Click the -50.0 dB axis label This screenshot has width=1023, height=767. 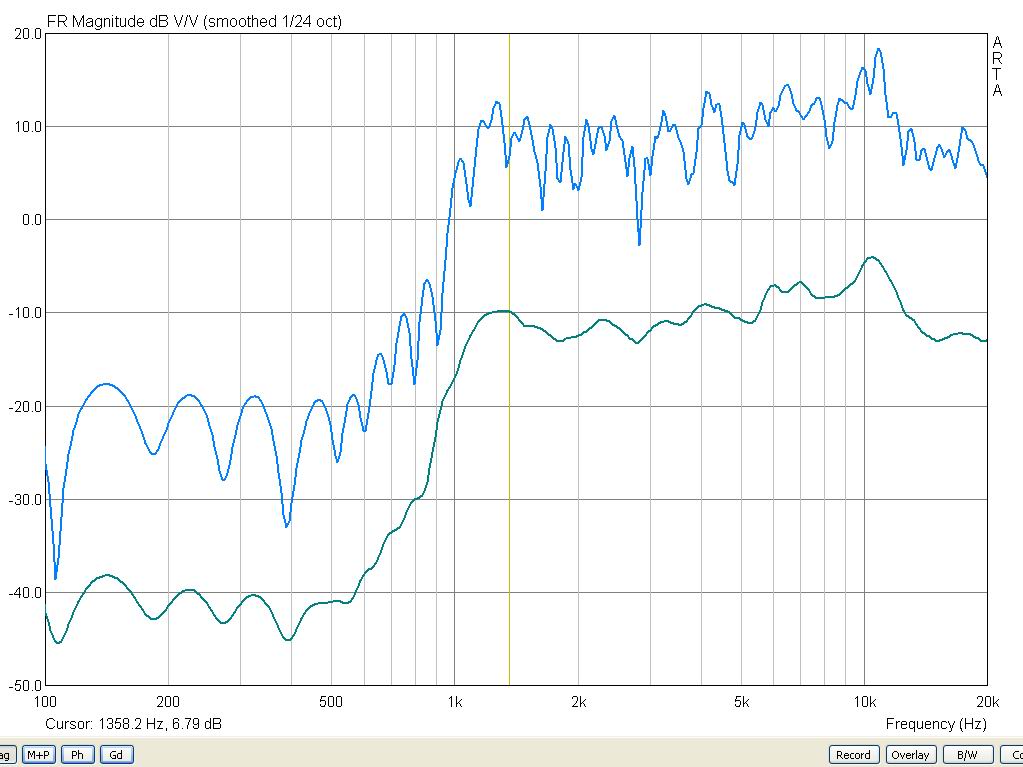pos(25,685)
